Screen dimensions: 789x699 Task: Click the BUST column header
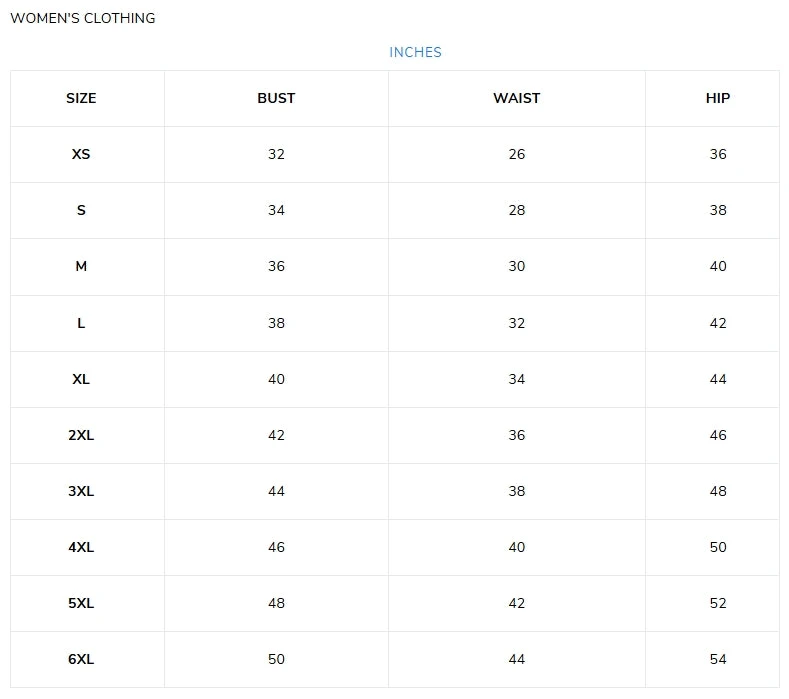pyautogui.click(x=276, y=98)
